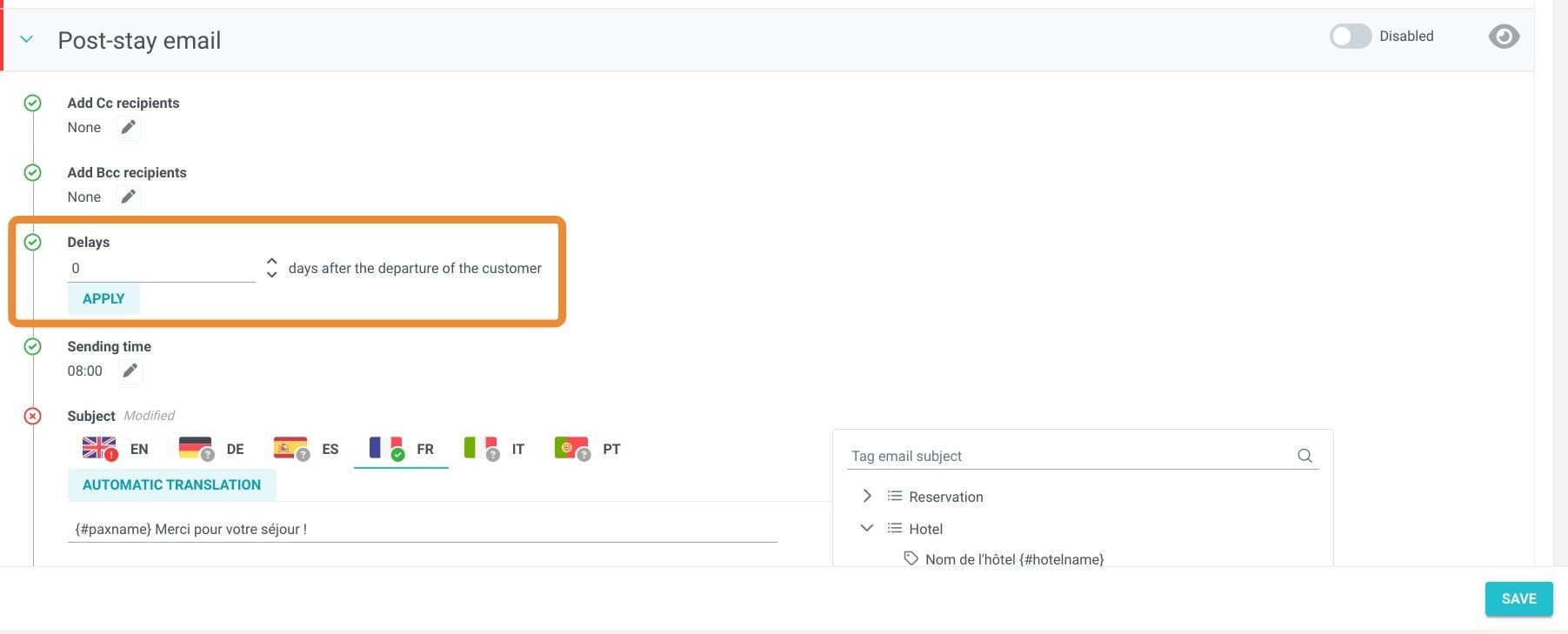Click the APPLY button
1568x634 pixels.
point(103,299)
